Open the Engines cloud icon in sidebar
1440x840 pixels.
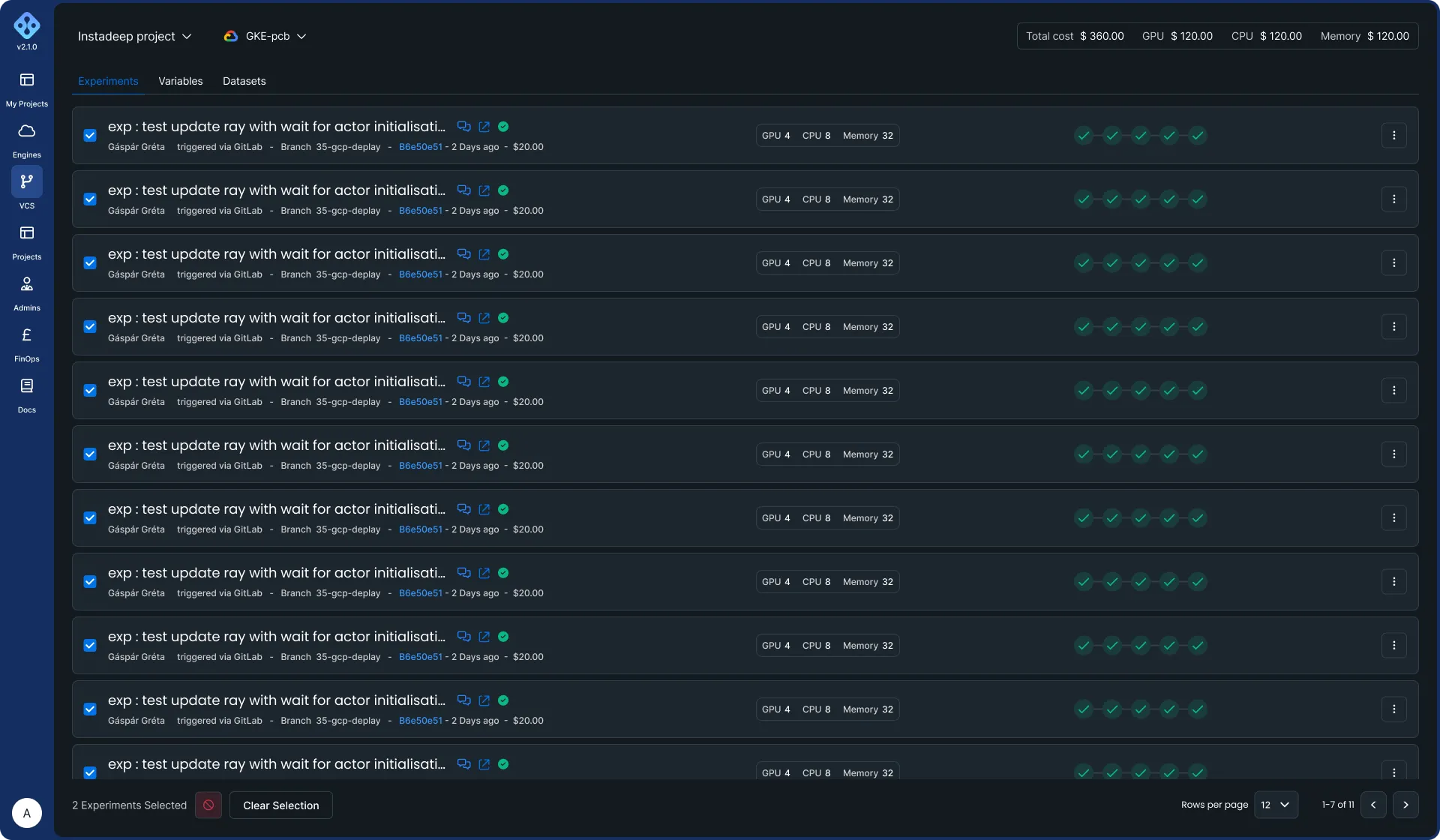(27, 132)
